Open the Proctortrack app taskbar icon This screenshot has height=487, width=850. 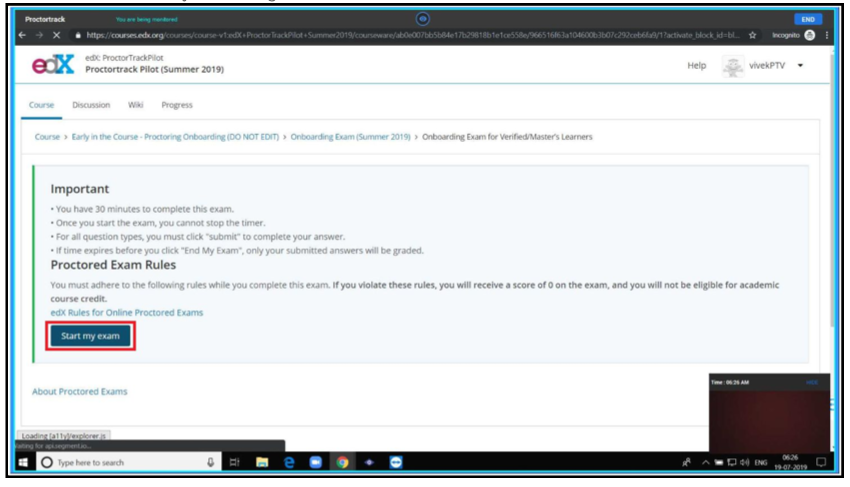(x=369, y=463)
